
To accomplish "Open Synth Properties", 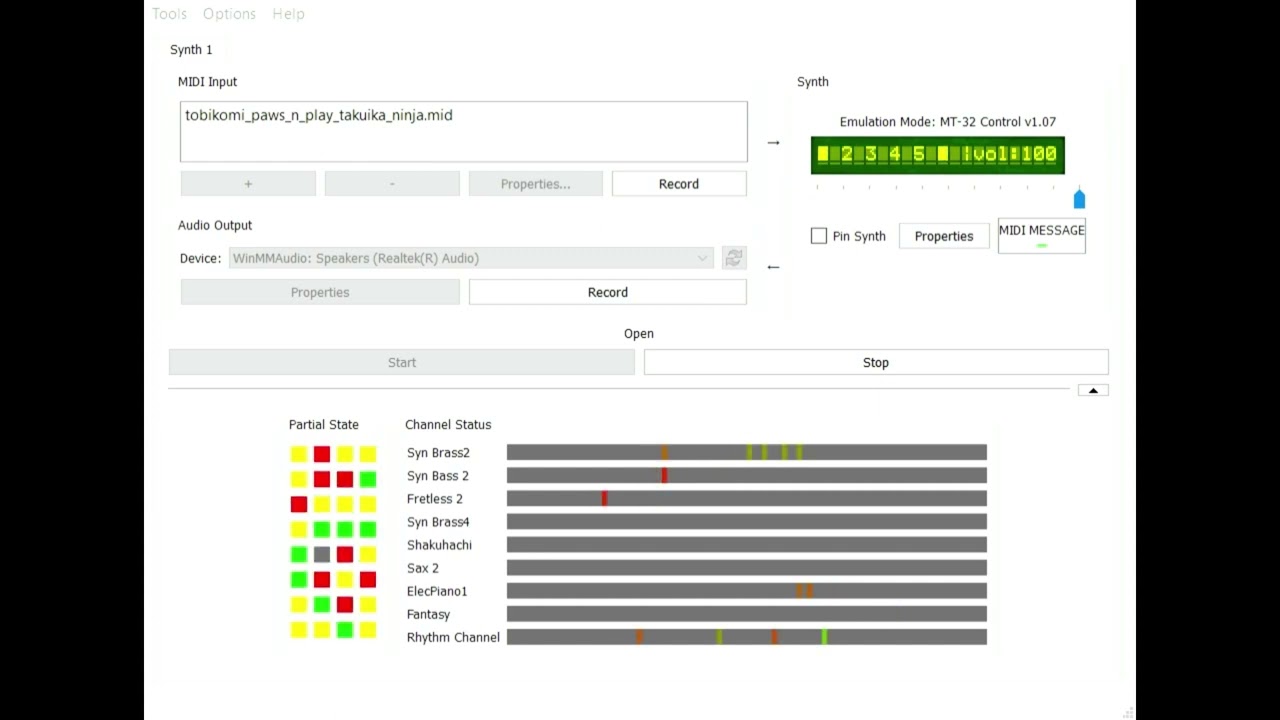I will coord(944,236).
